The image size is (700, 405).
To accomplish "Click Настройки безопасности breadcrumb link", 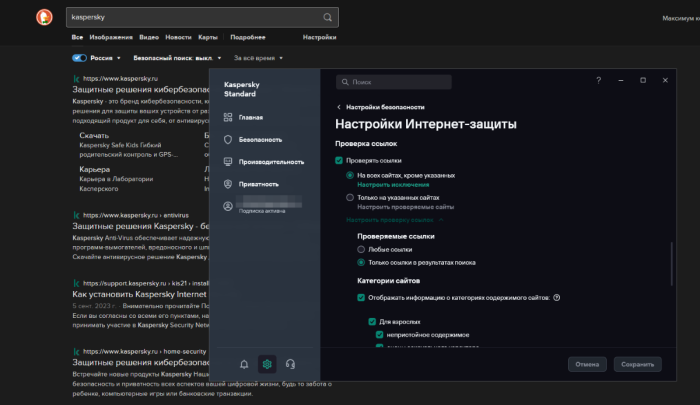I will pos(385,107).
